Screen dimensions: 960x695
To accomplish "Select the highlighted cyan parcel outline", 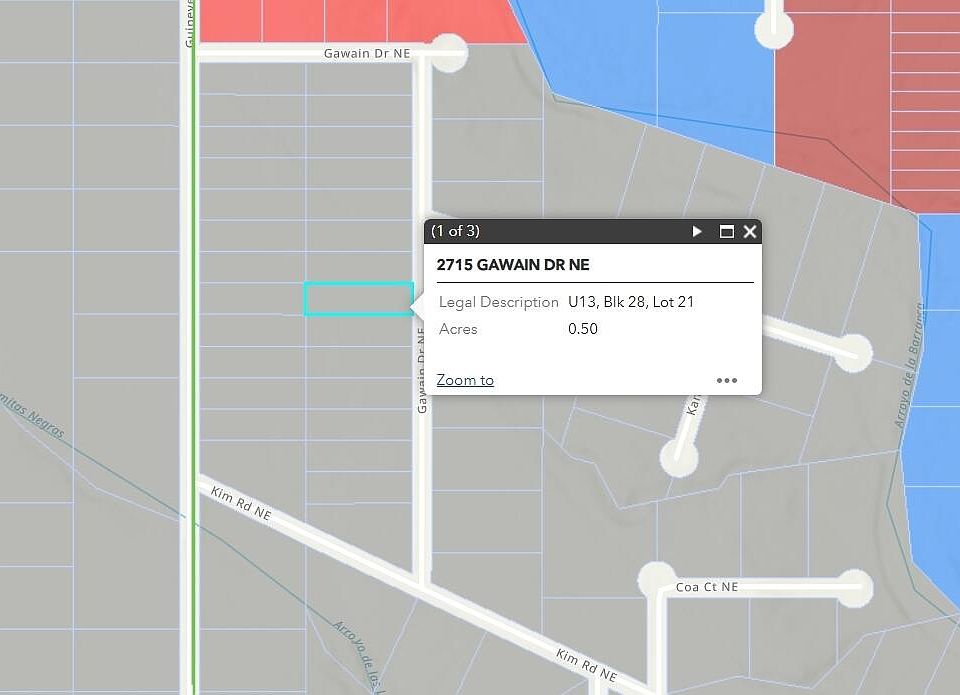I will click(359, 299).
